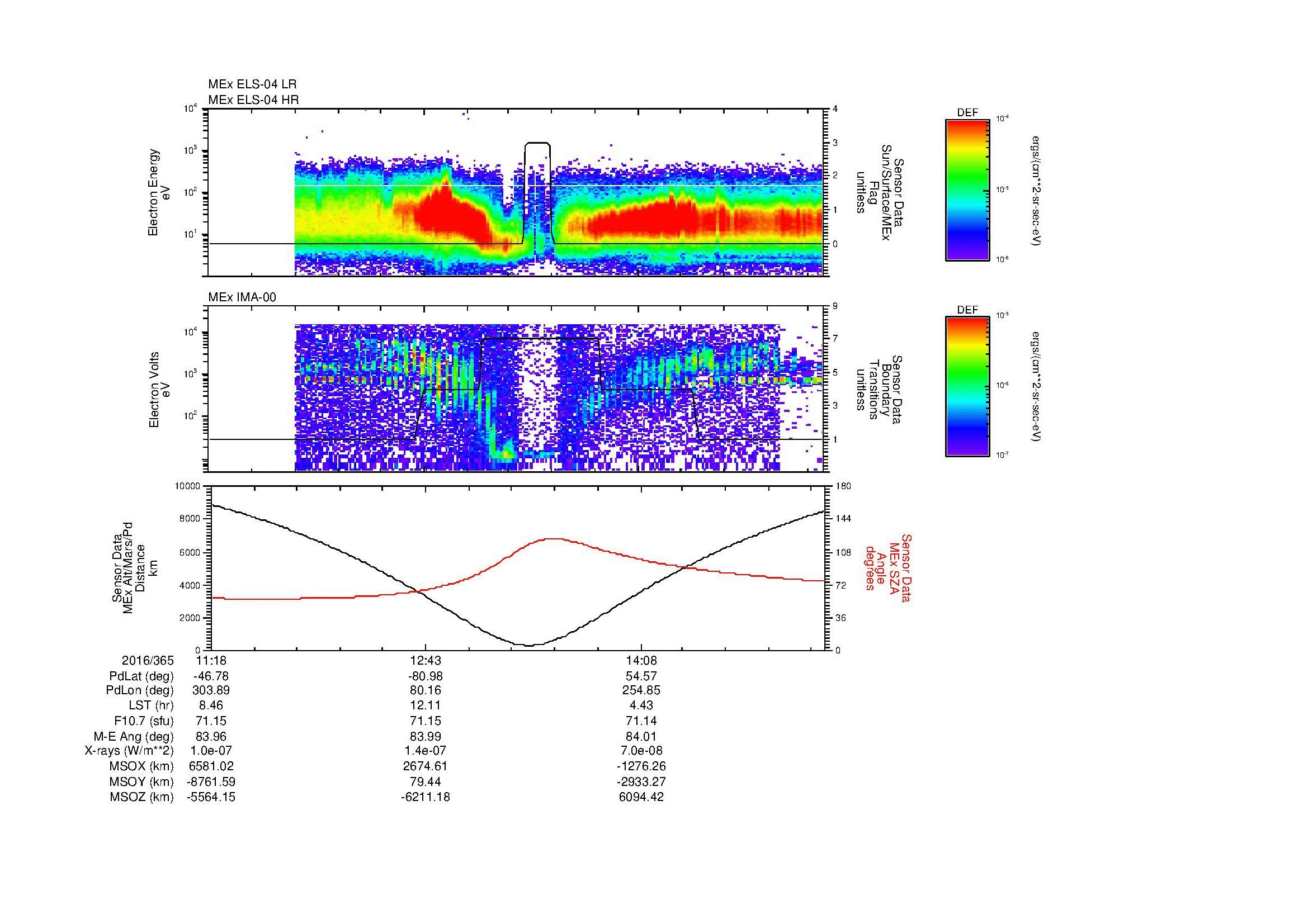Click the PdLat value '-80.98'
Viewport: 1308px width, 924px height.
[x=425, y=676]
